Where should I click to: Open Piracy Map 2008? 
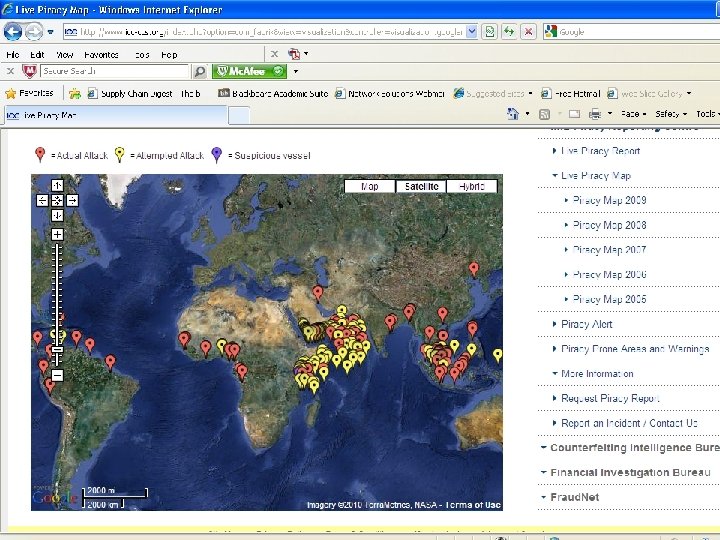point(609,225)
